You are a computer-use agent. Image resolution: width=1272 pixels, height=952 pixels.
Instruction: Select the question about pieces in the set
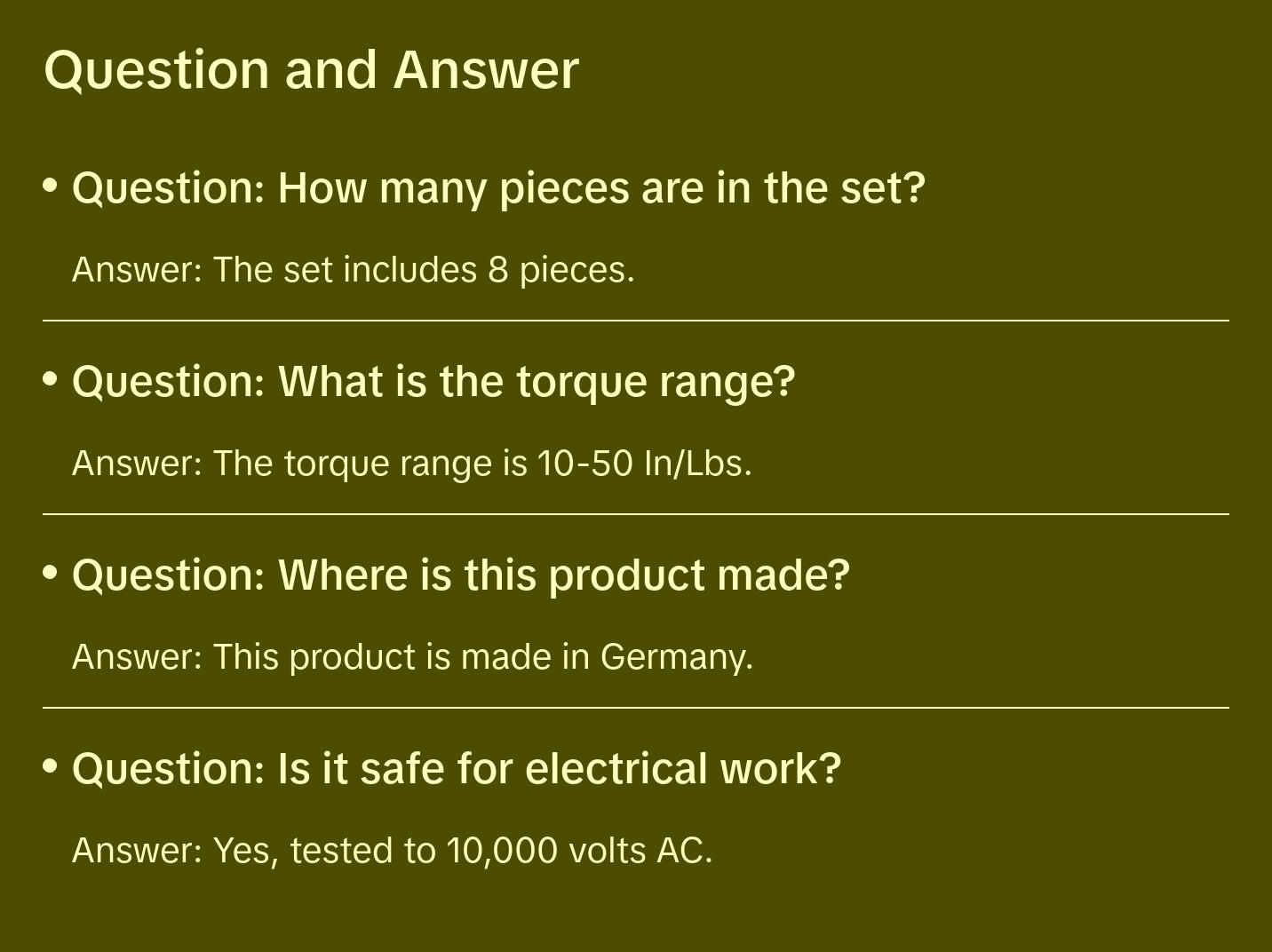pos(498,188)
